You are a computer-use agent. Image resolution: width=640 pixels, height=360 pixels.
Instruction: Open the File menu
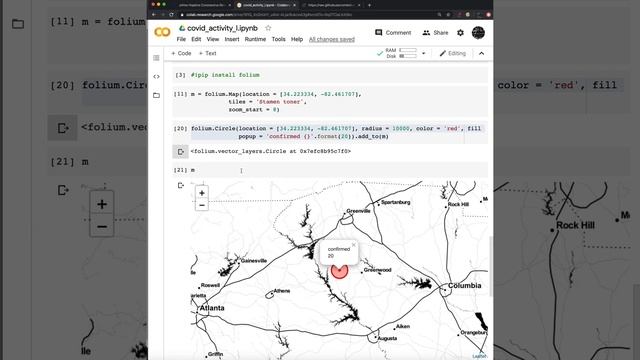tap(181, 40)
